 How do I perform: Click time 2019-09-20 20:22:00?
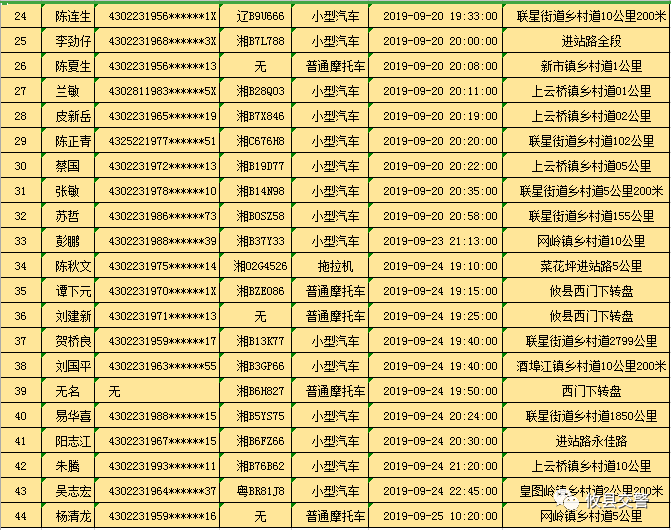pyautogui.click(x=440, y=166)
